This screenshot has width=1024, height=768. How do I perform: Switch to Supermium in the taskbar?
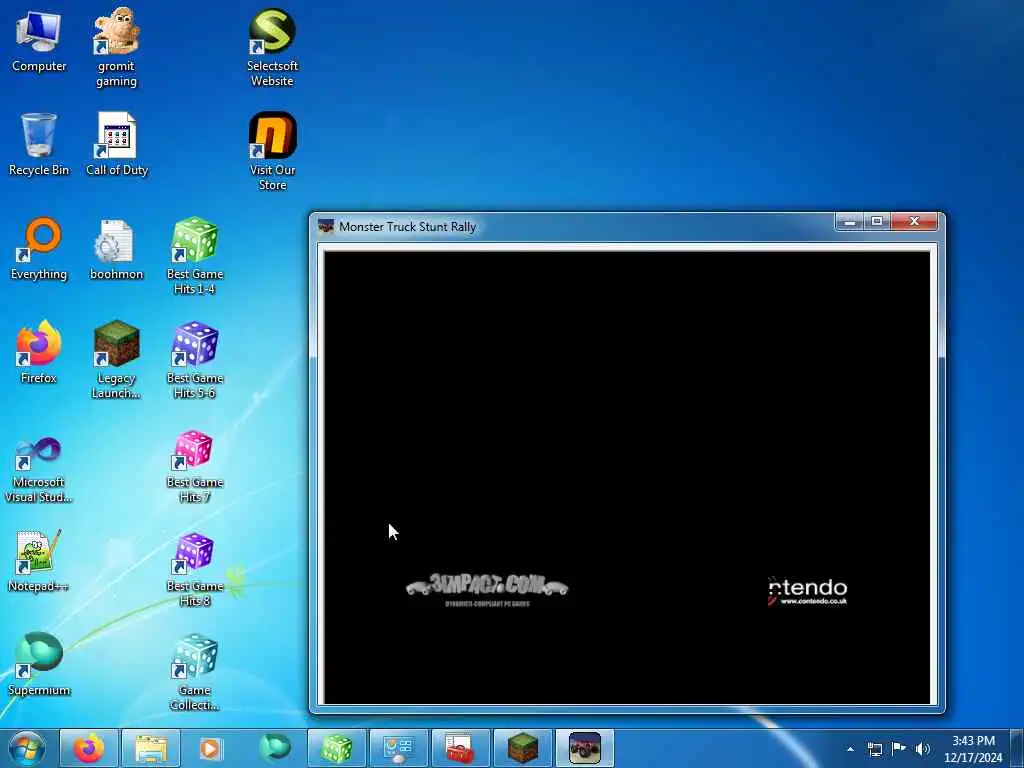point(274,748)
